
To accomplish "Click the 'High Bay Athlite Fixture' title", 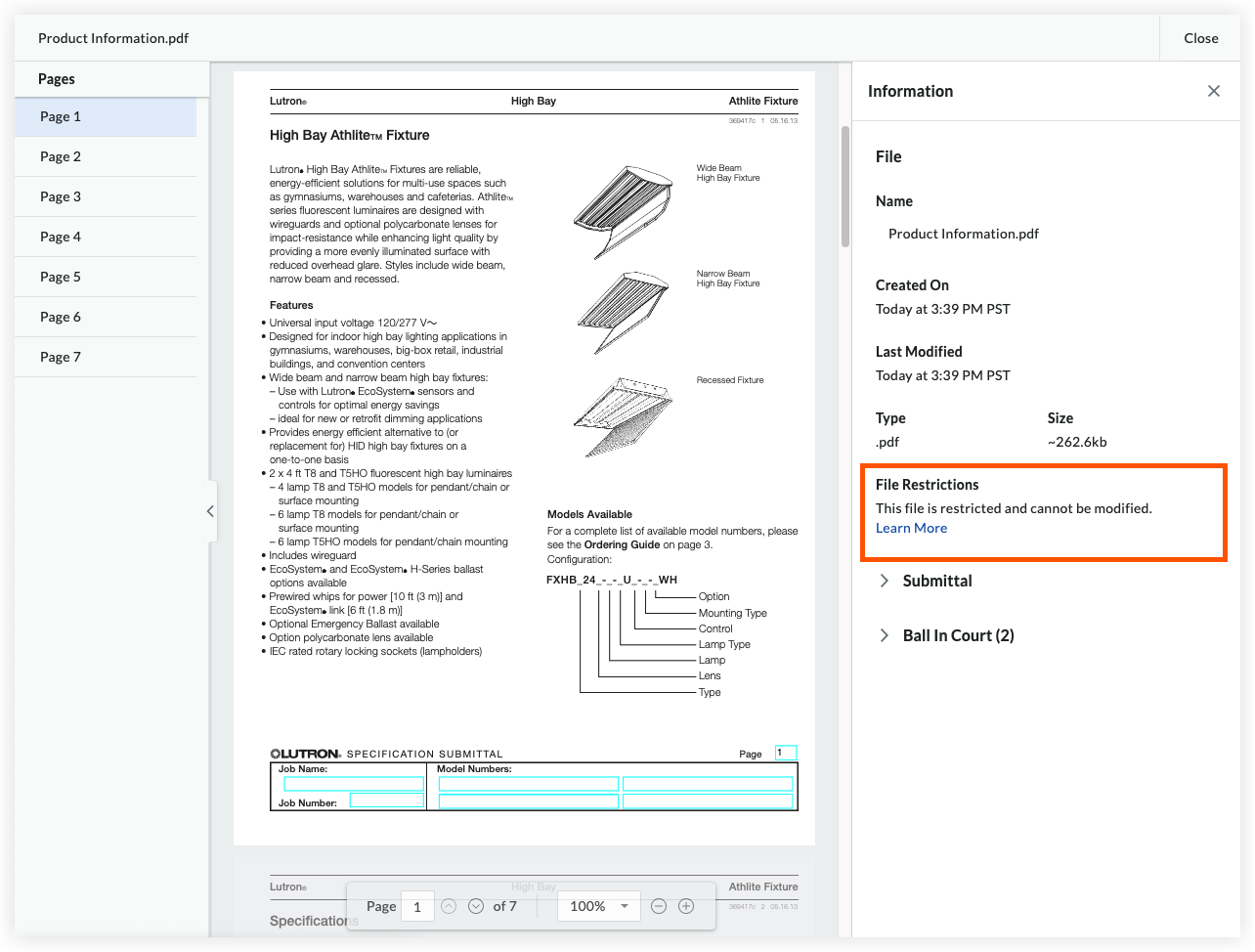I will [350, 135].
